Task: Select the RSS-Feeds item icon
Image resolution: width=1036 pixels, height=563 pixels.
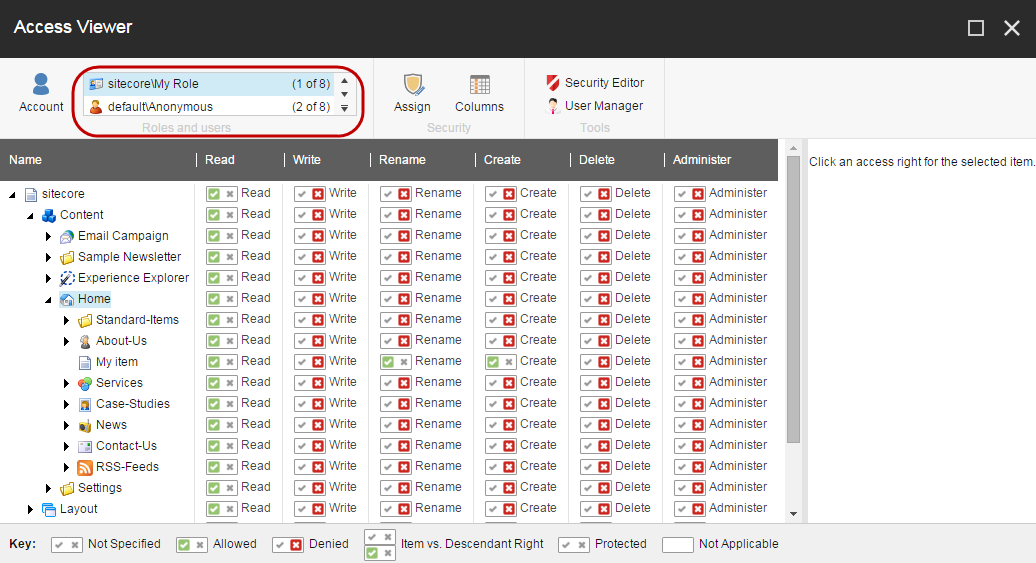Action: click(85, 467)
